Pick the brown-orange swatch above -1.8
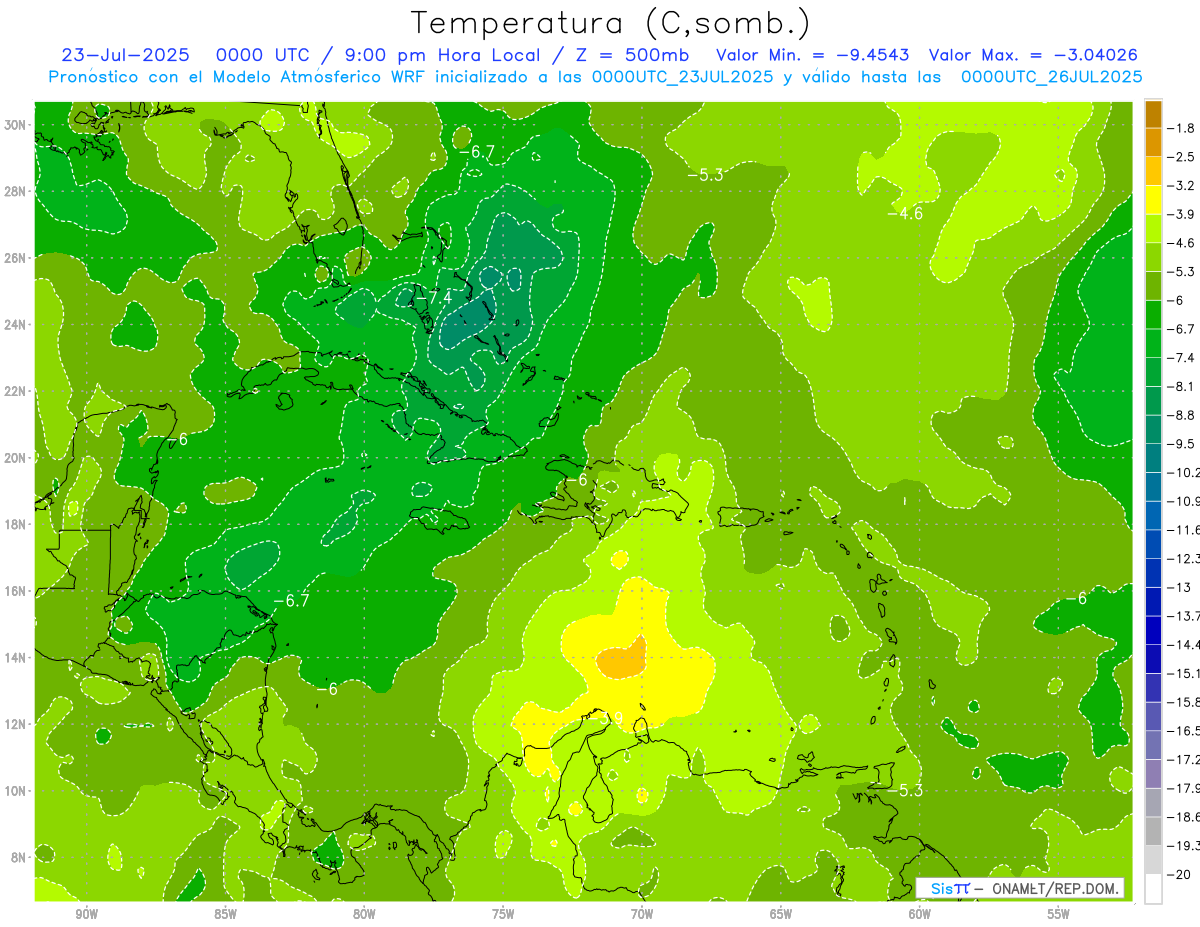Viewport: 1200px width, 927px height. [1153, 114]
